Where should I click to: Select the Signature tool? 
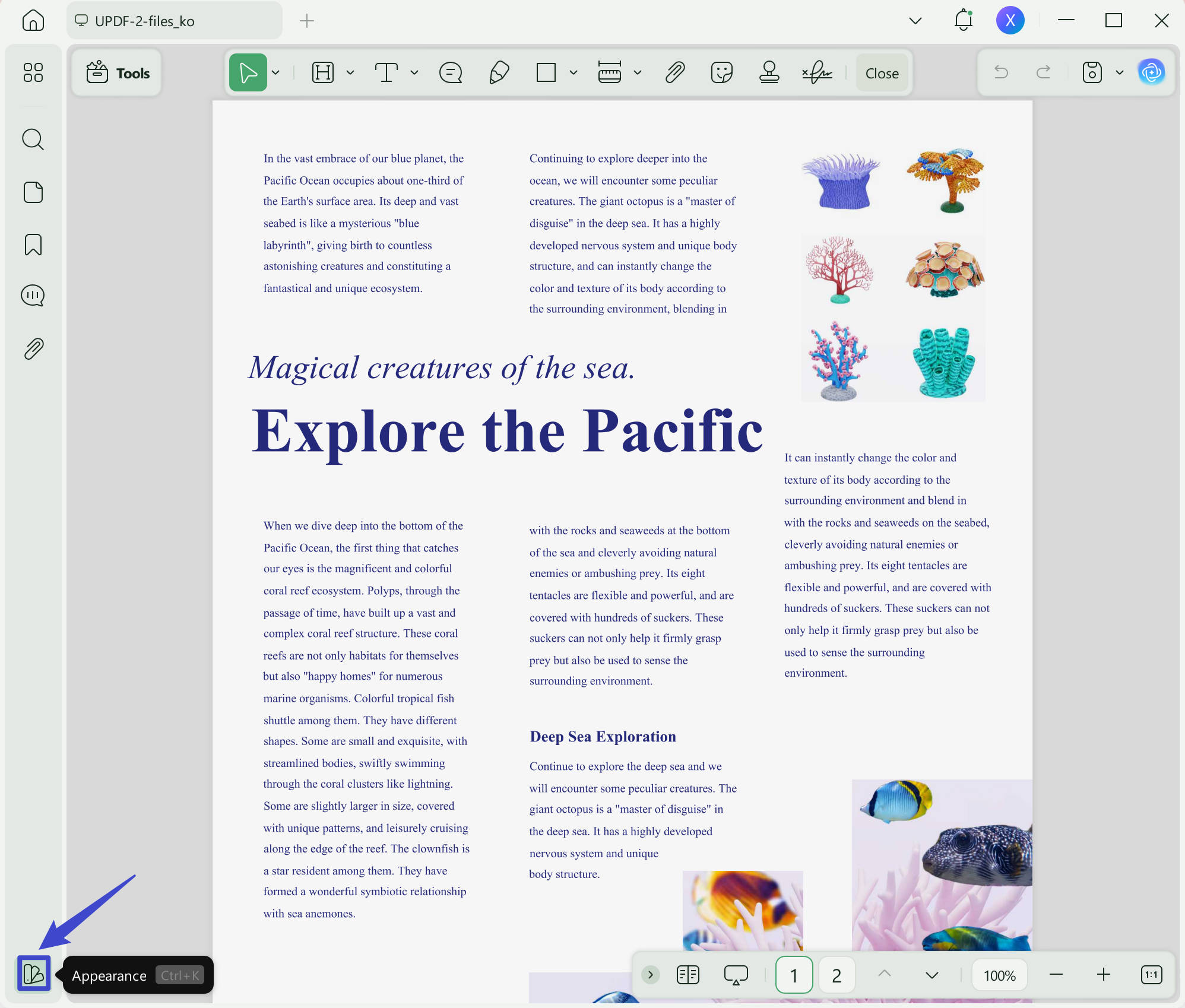point(817,73)
